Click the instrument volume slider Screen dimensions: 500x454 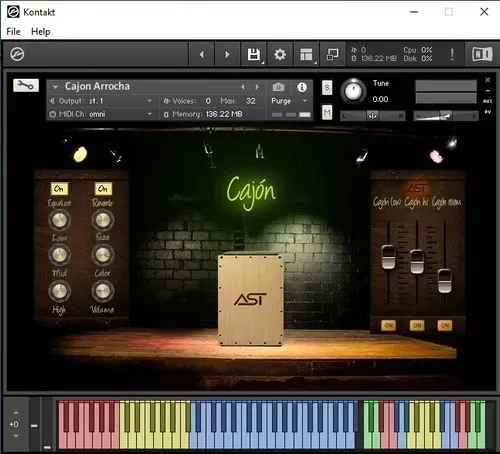coord(446,116)
